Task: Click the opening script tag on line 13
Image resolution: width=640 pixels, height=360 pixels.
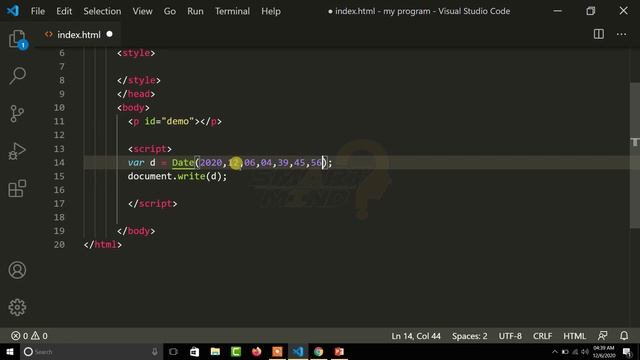Action: pos(150,149)
